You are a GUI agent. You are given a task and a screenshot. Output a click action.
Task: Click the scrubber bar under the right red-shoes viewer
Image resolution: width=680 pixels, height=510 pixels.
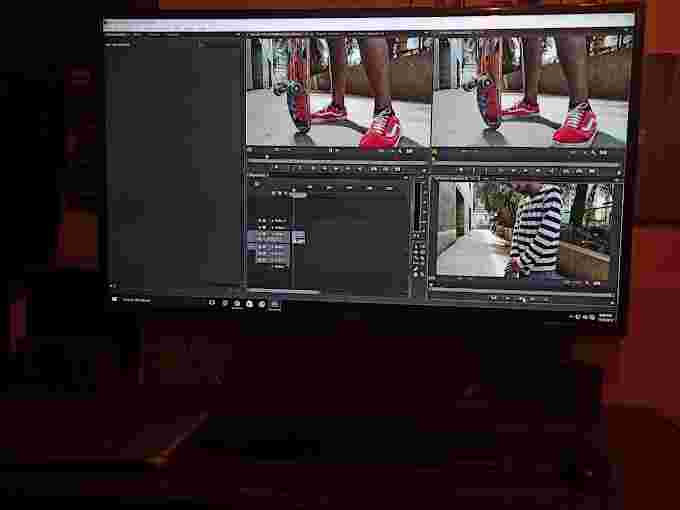525,158
